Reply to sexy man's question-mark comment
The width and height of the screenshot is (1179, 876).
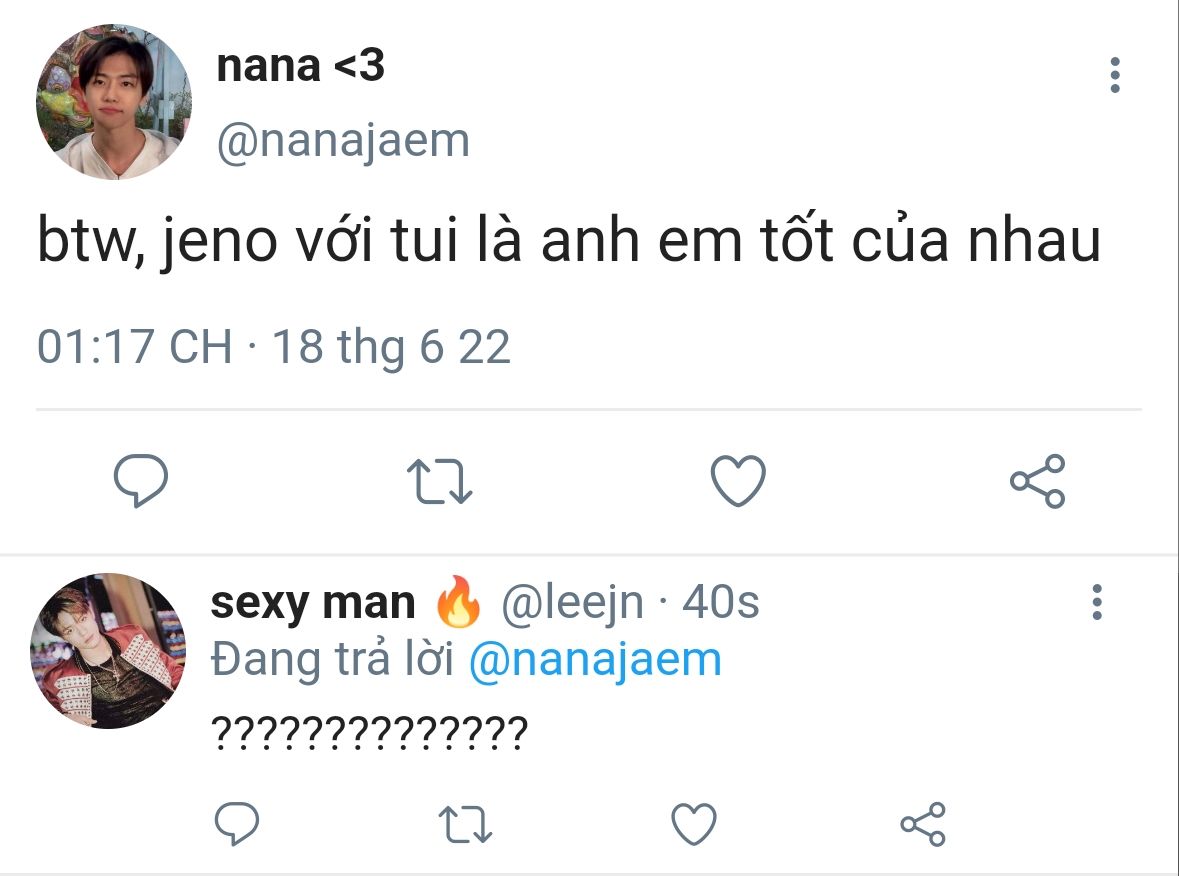tap(237, 824)
